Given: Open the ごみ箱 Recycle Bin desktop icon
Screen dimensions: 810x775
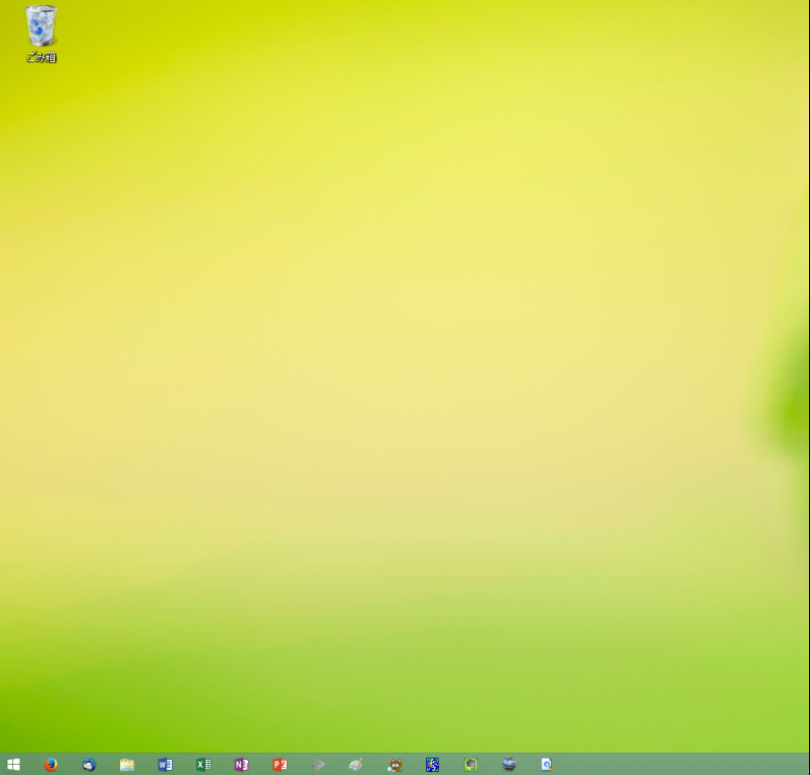Looking at the screenshot, I should click(x=41, y=27).
